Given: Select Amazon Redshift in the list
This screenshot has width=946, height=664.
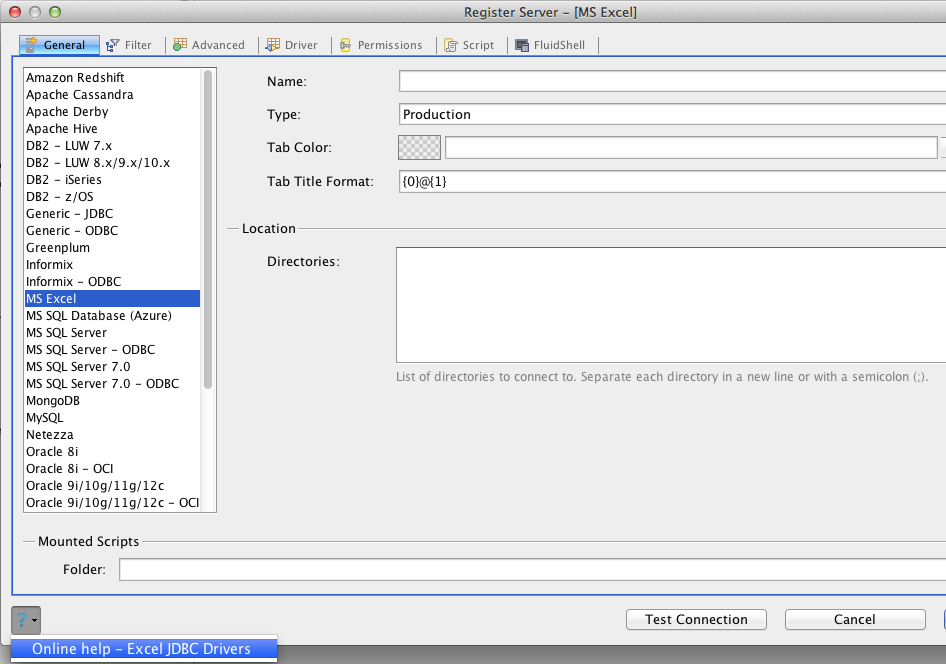Looking at the screenshot, I should click(112, 78).
